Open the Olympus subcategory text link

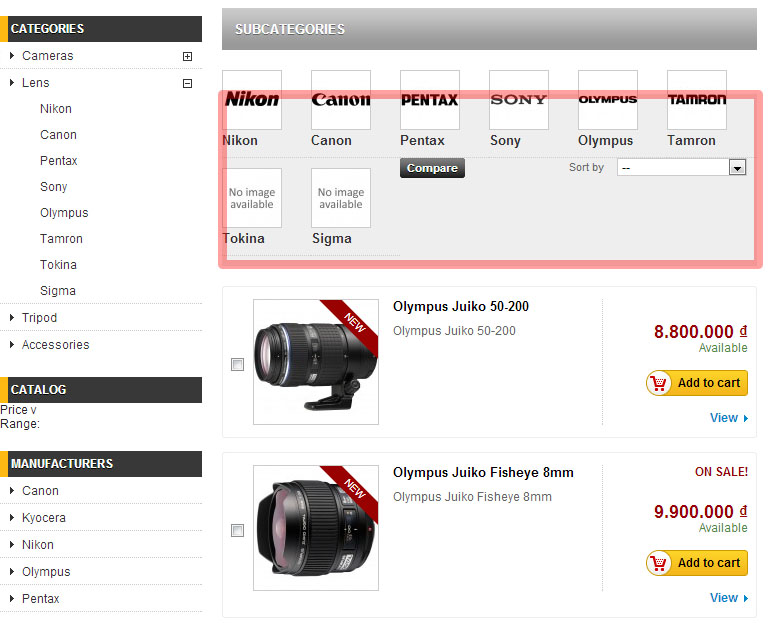point(605,141)
